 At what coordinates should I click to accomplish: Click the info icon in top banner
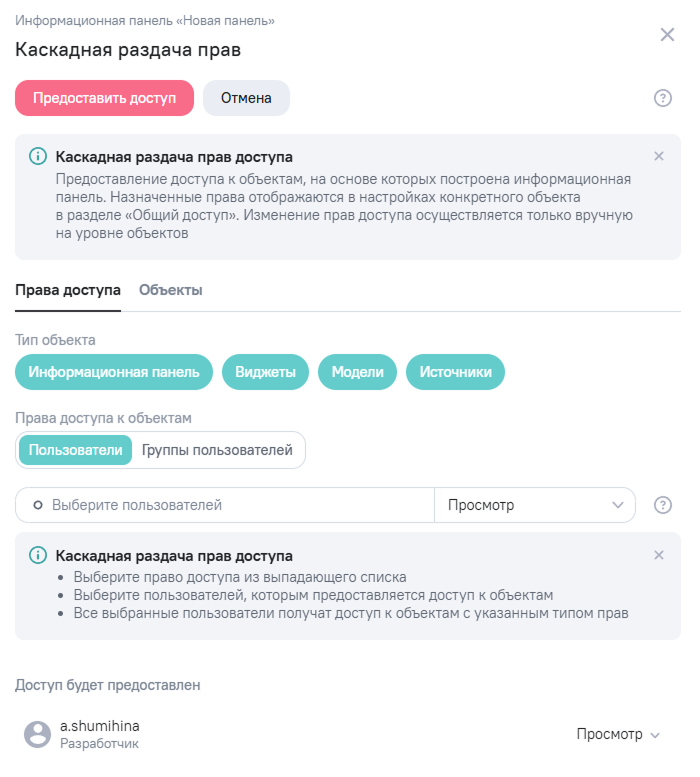(x=38, y=156)
